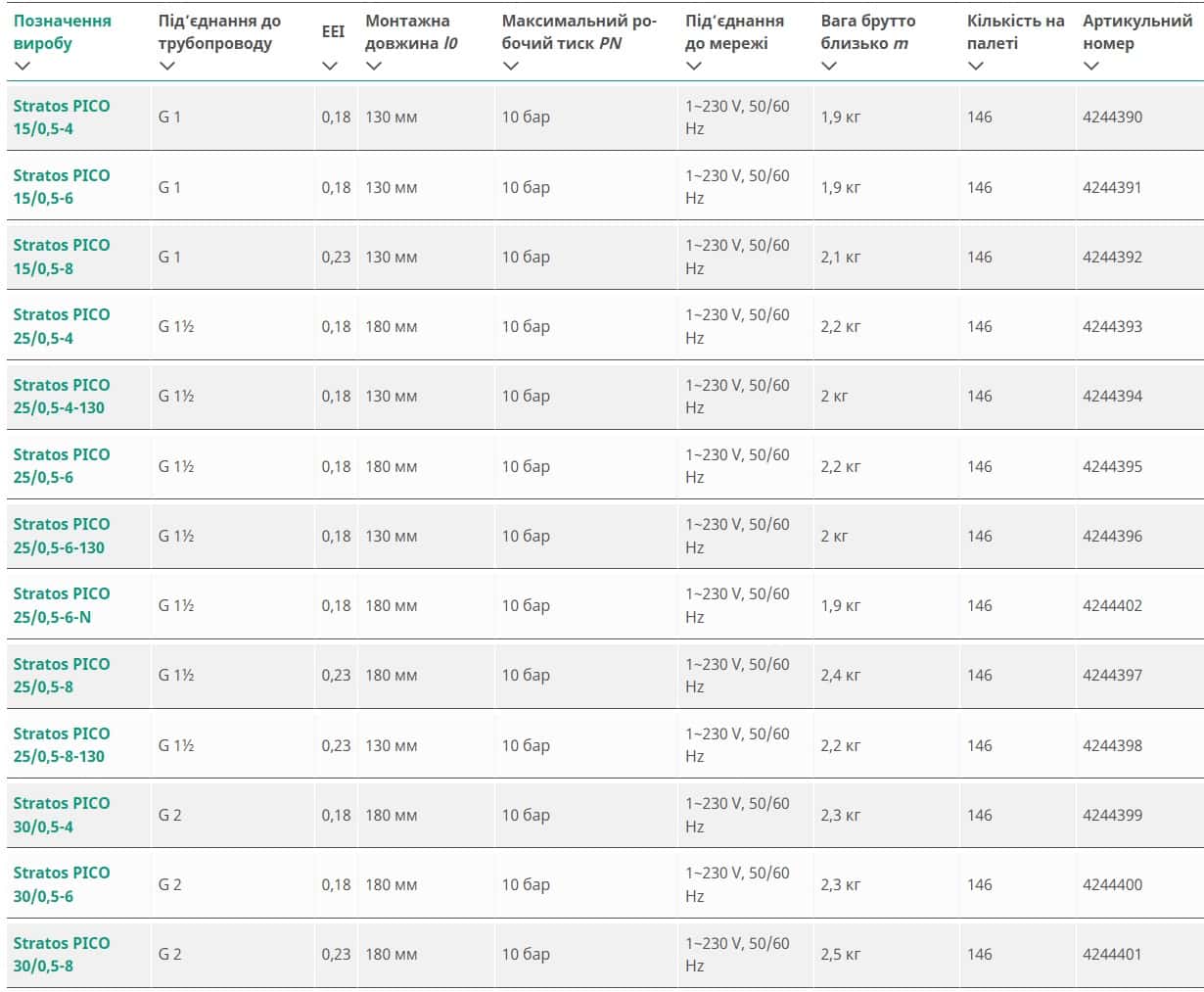Open the Під'єднання до мережі chevron
This screenshot has height=992, width=1204.
694,66
